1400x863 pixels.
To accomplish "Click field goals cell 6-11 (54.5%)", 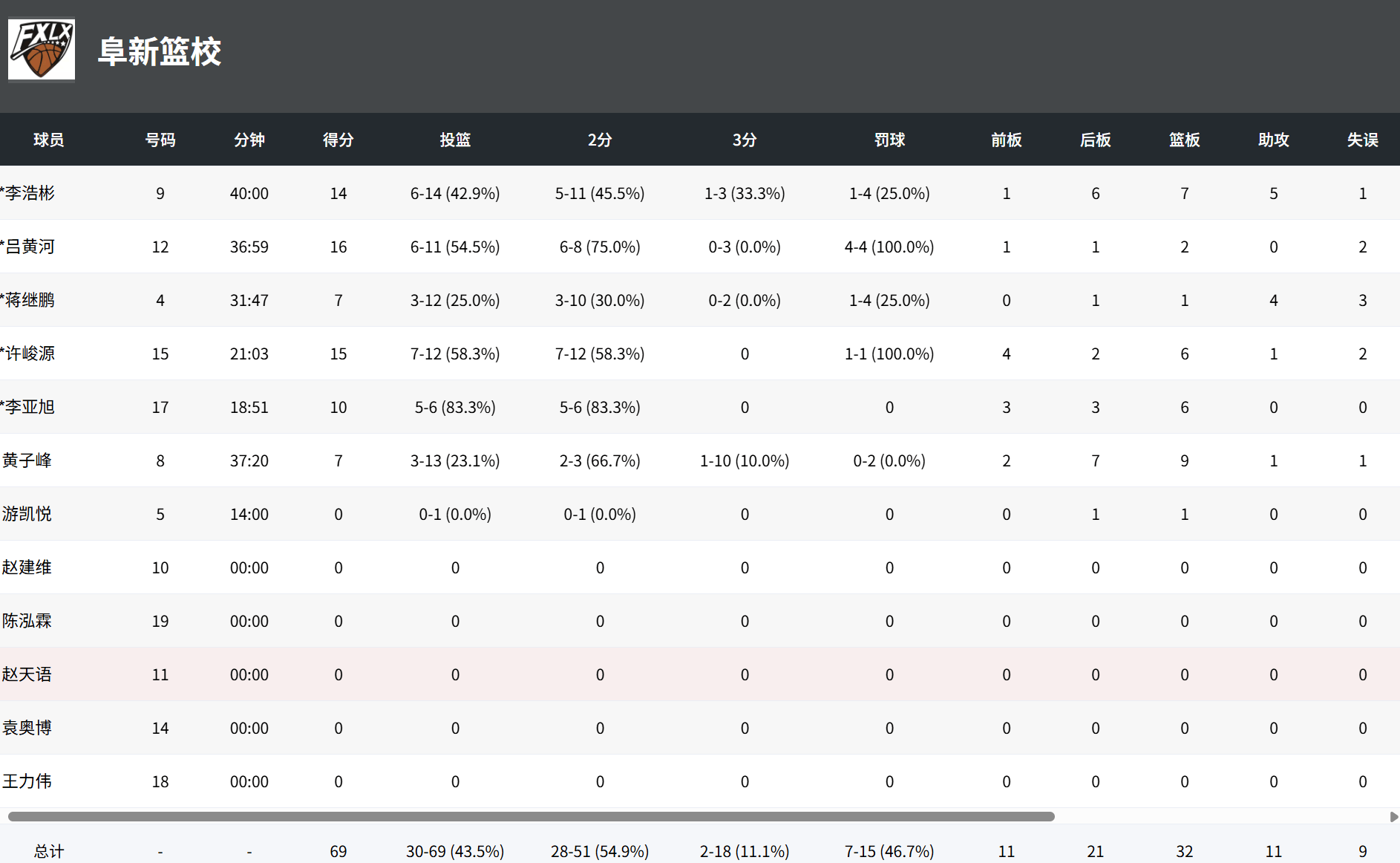I will tap(455, 247).
